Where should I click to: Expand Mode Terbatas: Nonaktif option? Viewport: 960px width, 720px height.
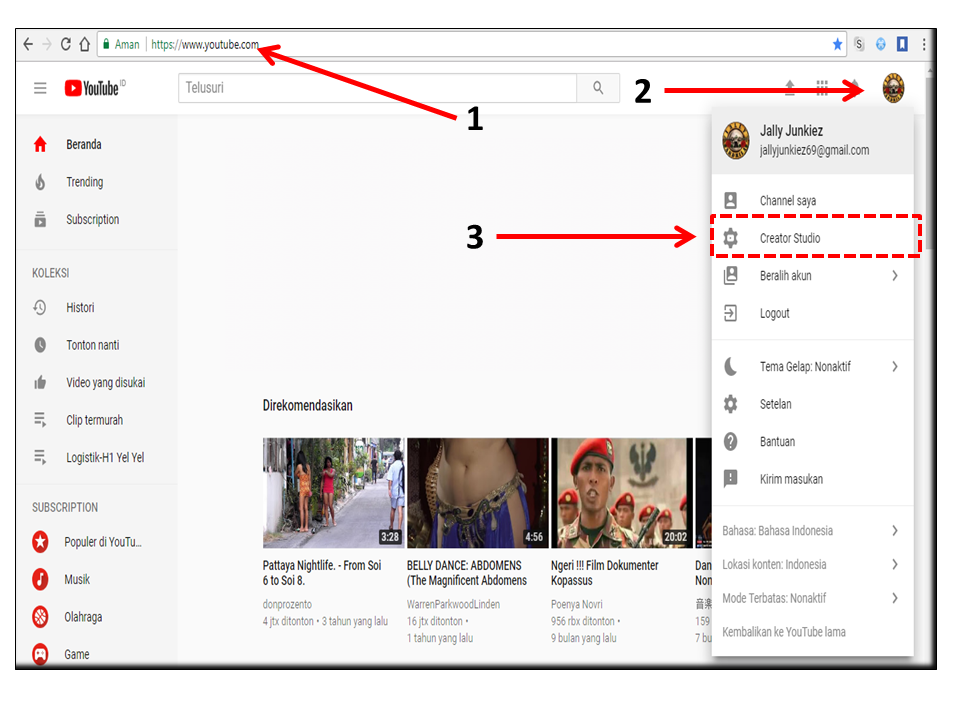tap(812, 598)
